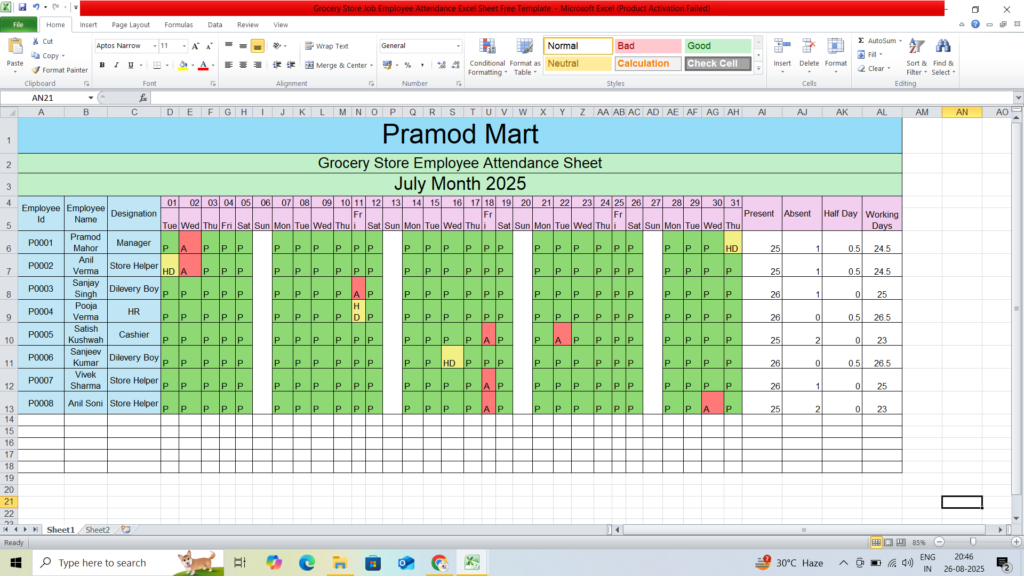The height and width of the screenshot is (576, 1024).
Task: Switch to the Sheet2 worksheet tab
Action: 97,529
